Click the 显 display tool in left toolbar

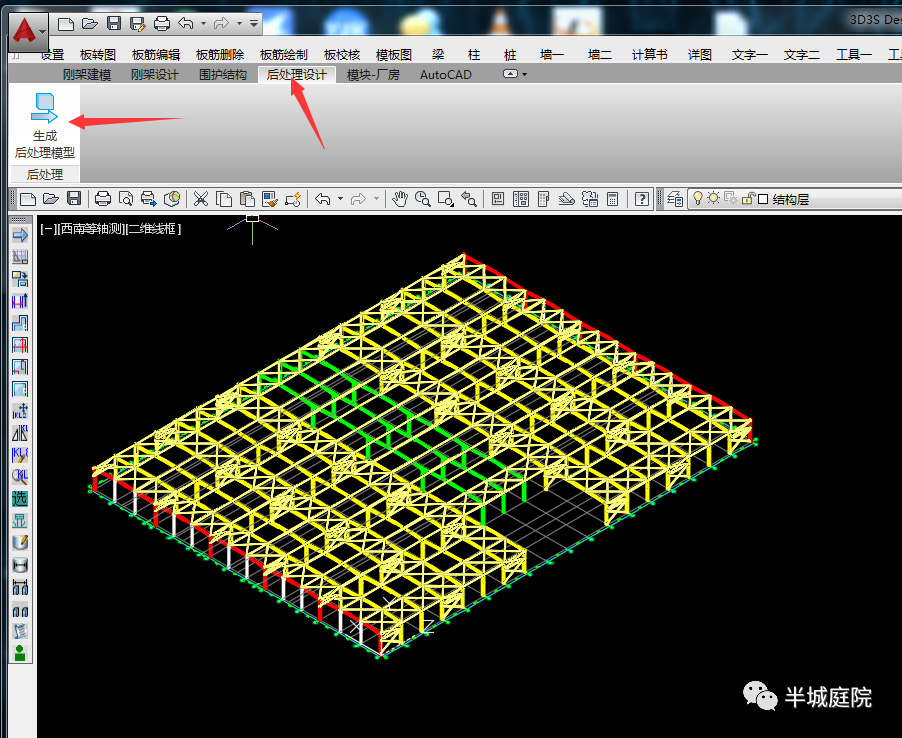(19, 521)
